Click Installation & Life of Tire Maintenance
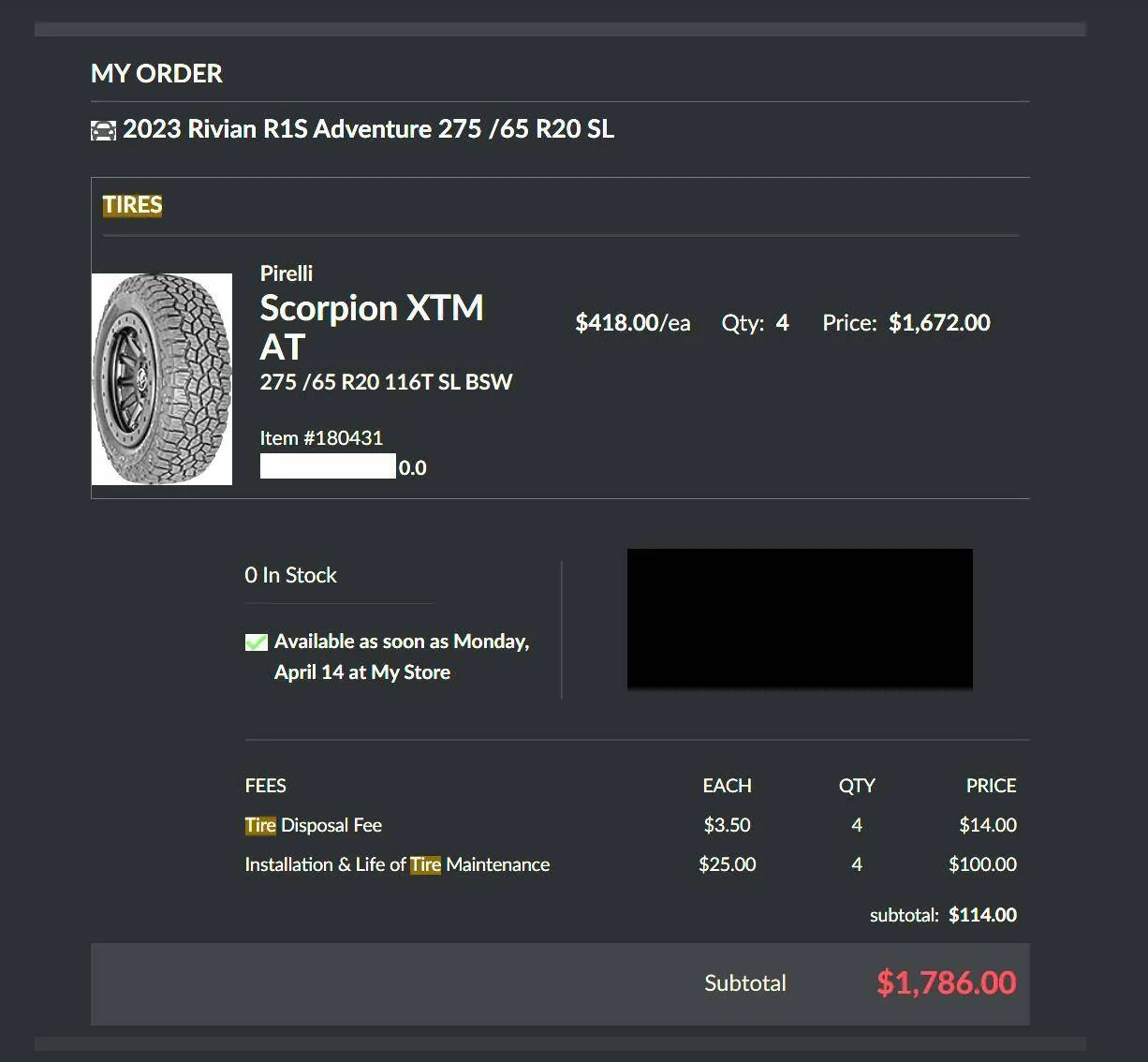The width and height of the screenshot is (1148, 1062). point(397,864)
